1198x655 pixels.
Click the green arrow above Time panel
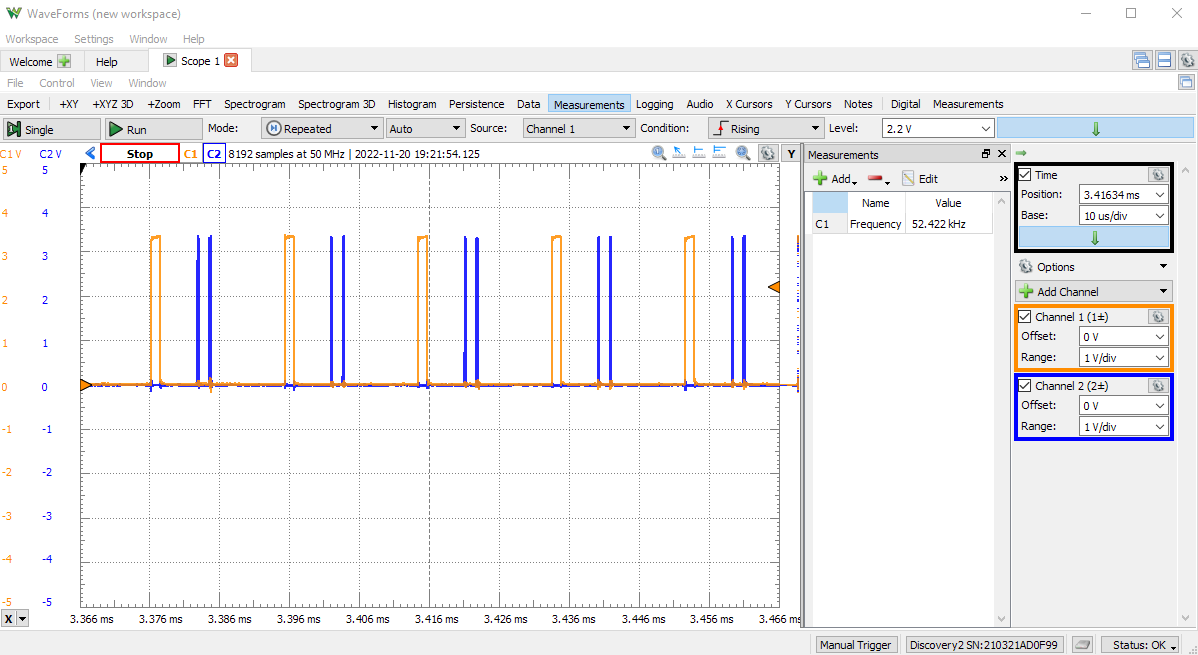coord(1022,154)
